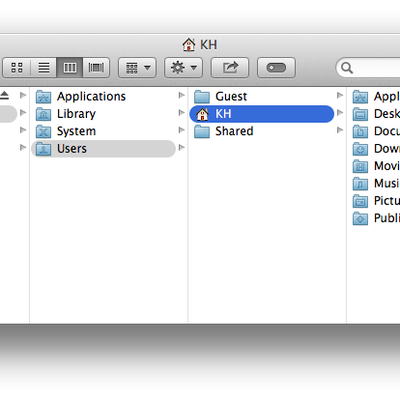Switch to icon view mode

click(17, 68)
